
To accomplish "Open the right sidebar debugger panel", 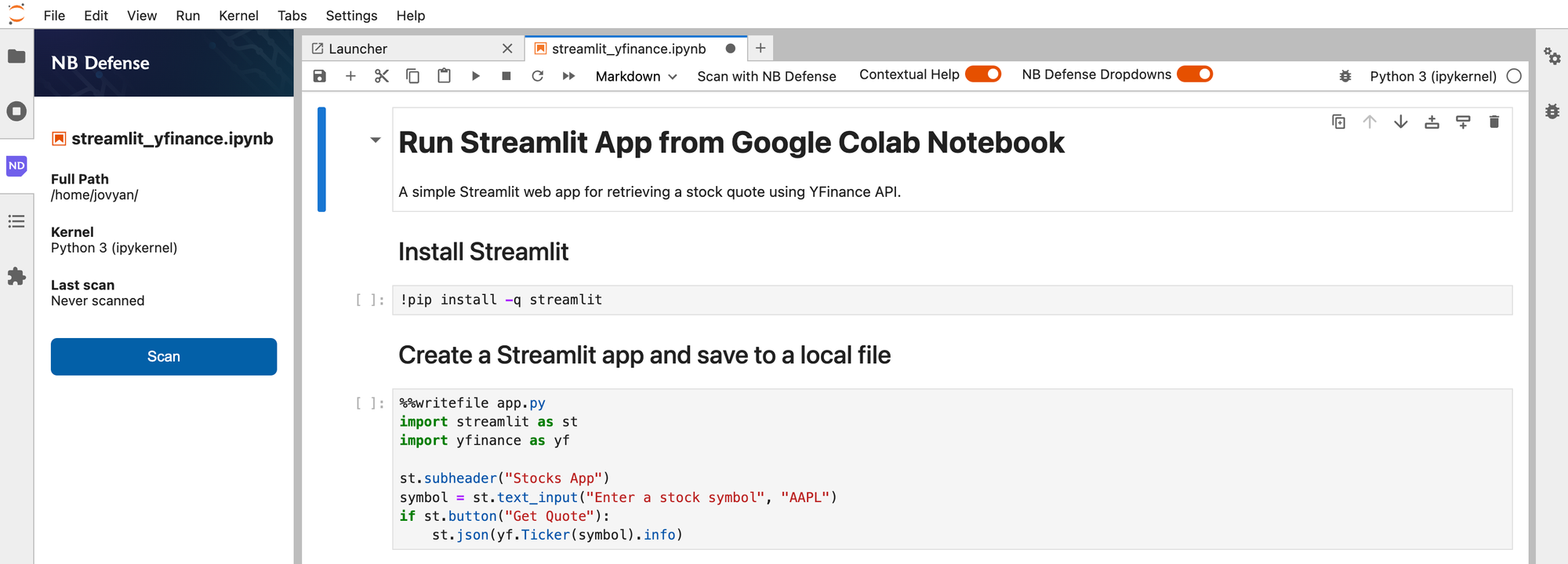I will pyautogui.click(x=1552, y=111).
